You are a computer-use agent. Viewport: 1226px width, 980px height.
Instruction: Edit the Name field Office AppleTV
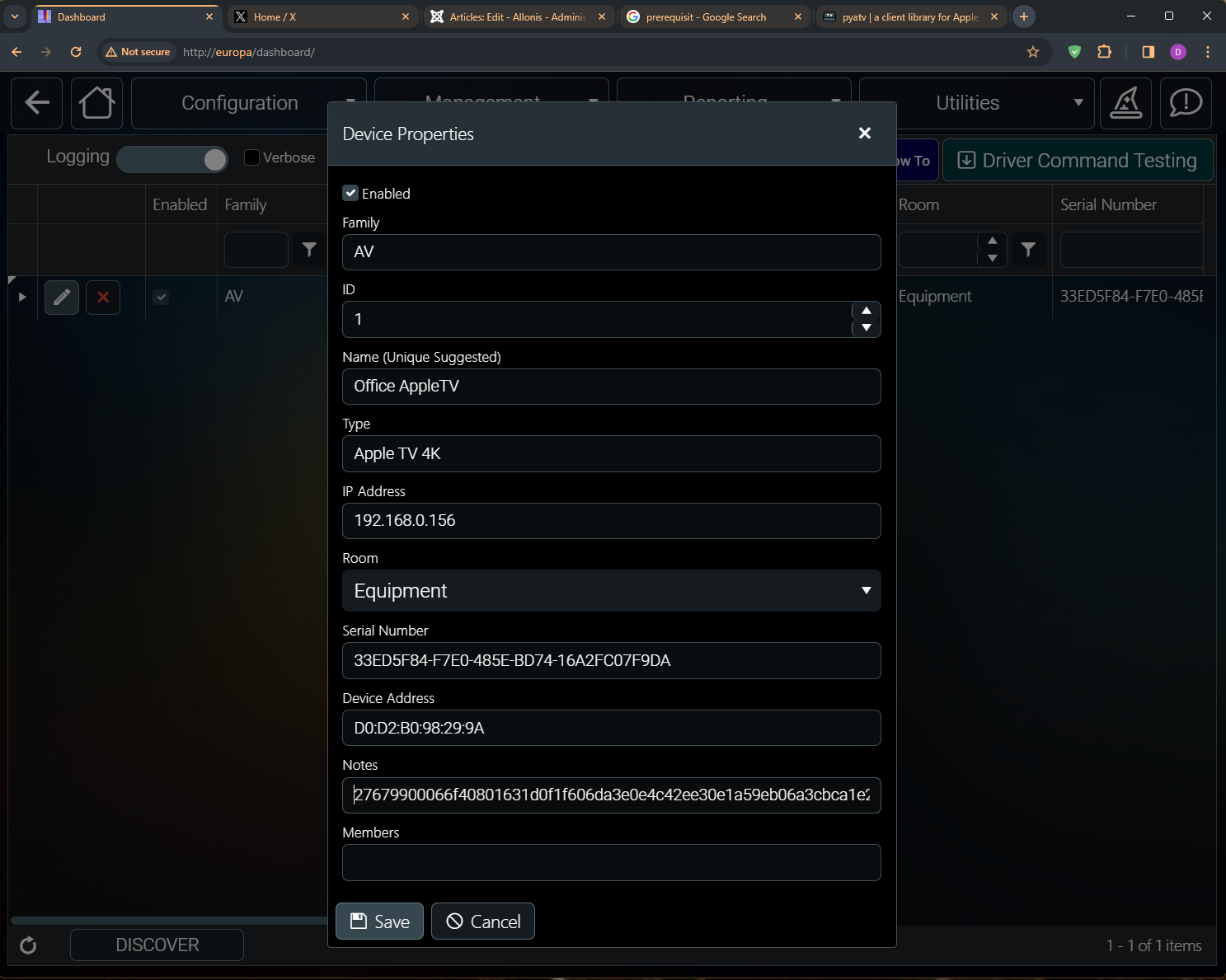tap(612, 387)
